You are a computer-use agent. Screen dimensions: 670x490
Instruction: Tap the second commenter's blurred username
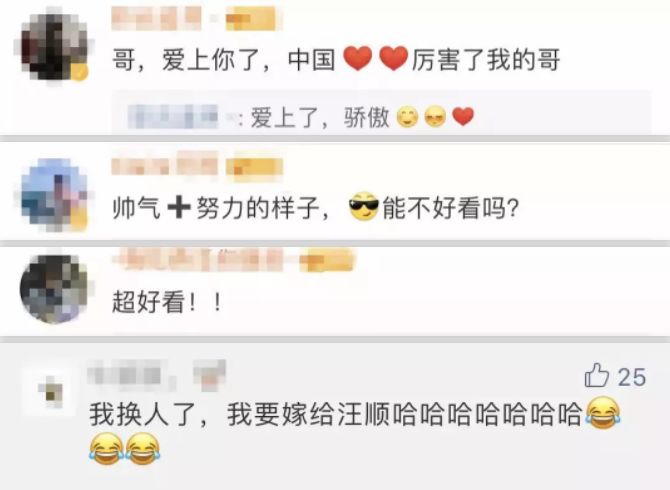tap(165, 165)
